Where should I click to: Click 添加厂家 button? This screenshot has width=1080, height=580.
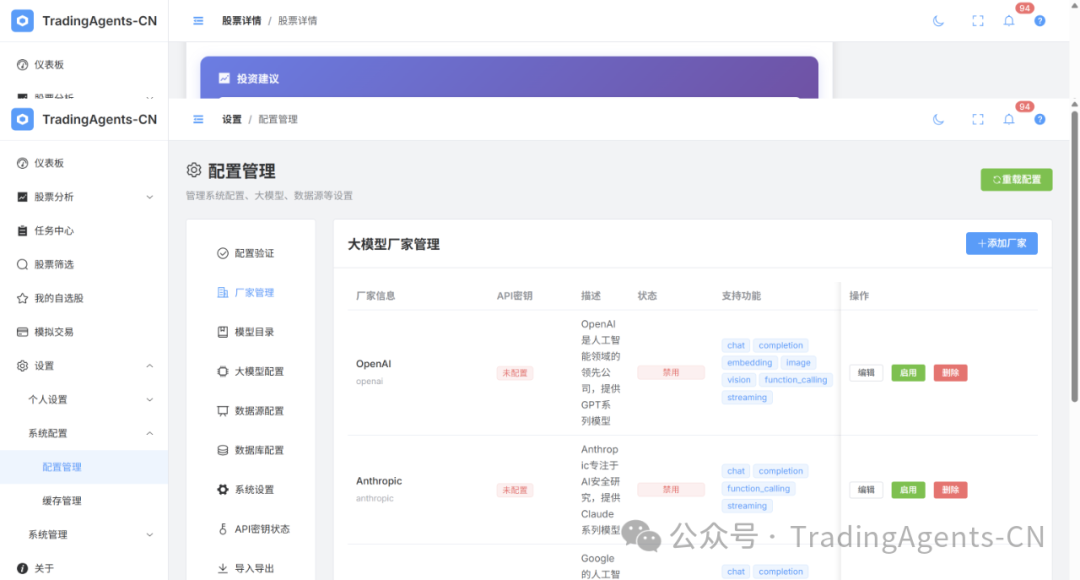[1001, 243]
